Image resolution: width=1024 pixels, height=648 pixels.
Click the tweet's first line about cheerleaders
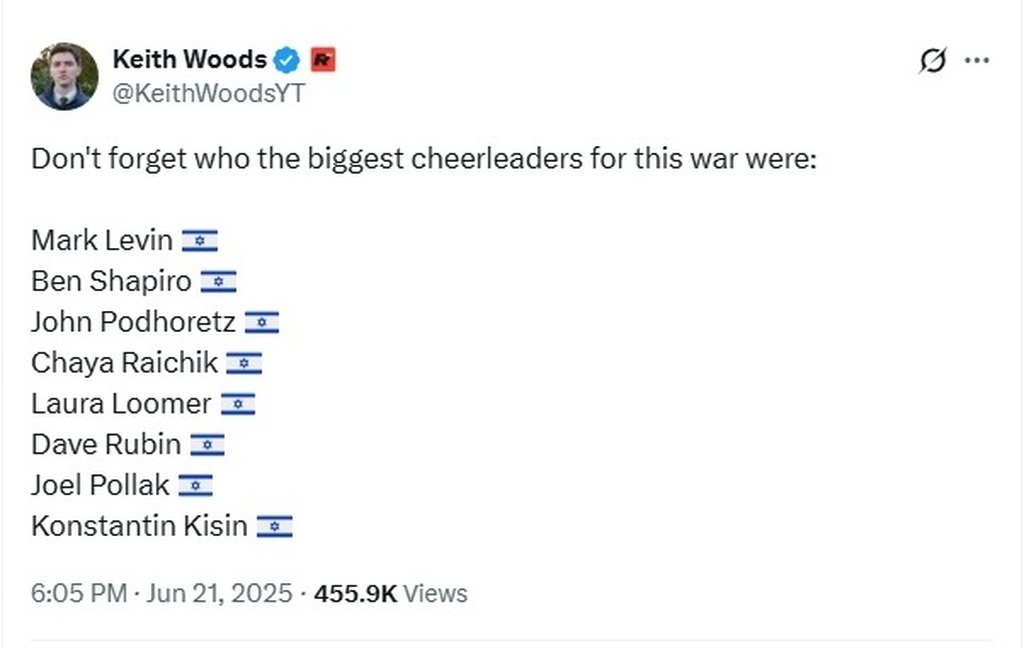click(424, 159)
